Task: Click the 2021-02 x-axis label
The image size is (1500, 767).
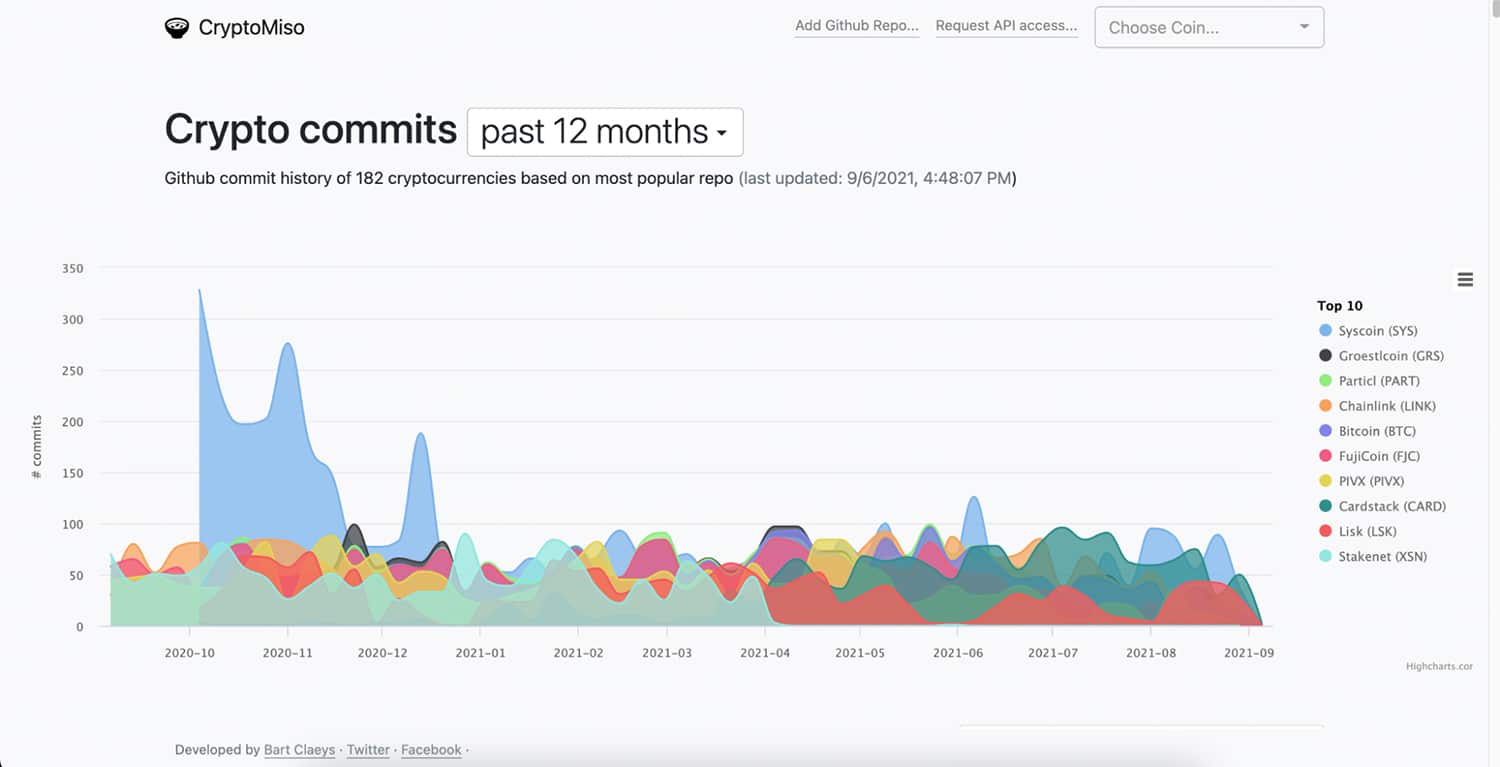Action: point(578,653)
